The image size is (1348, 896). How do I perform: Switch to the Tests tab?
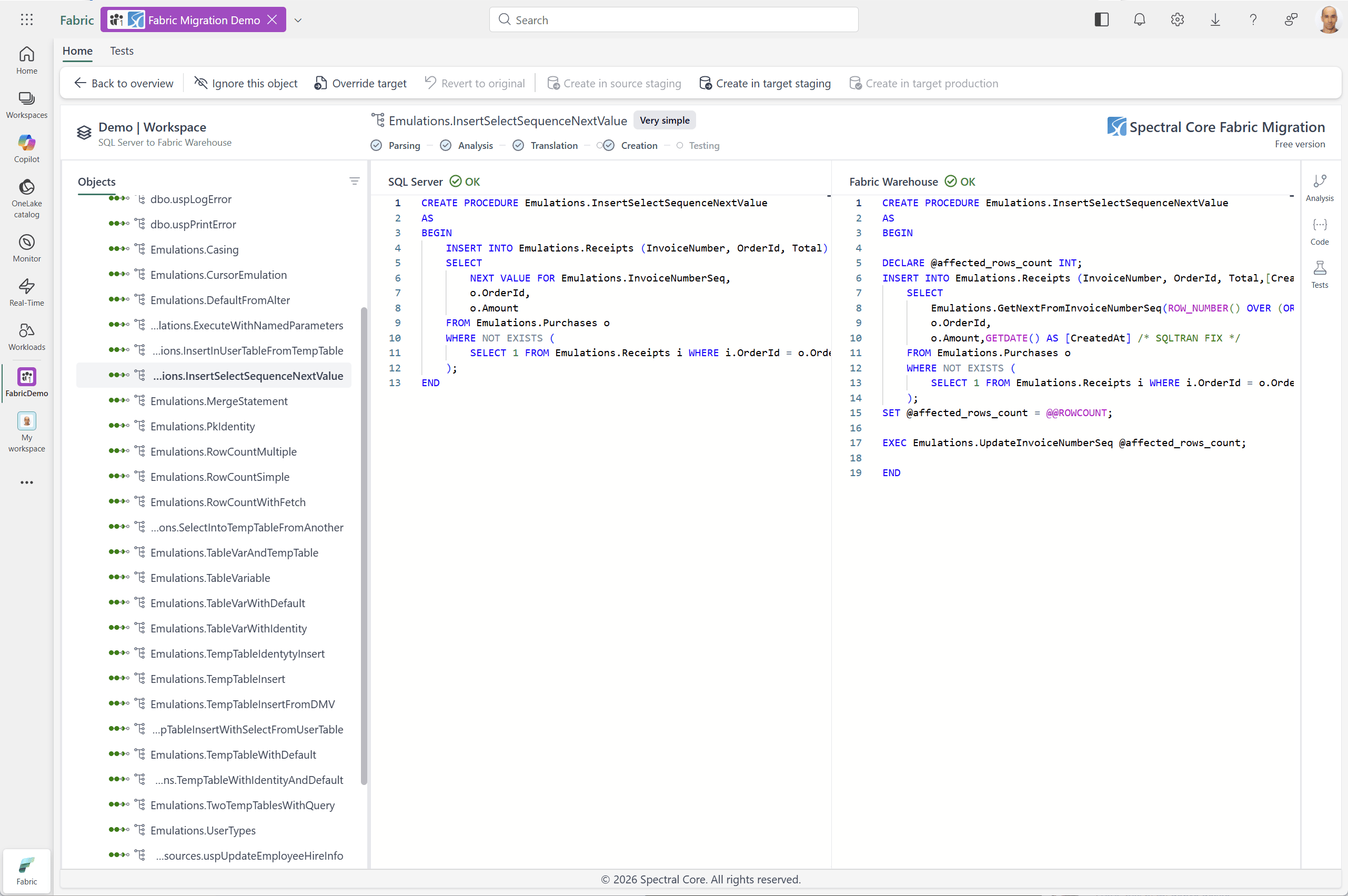(x=122, y=51)
